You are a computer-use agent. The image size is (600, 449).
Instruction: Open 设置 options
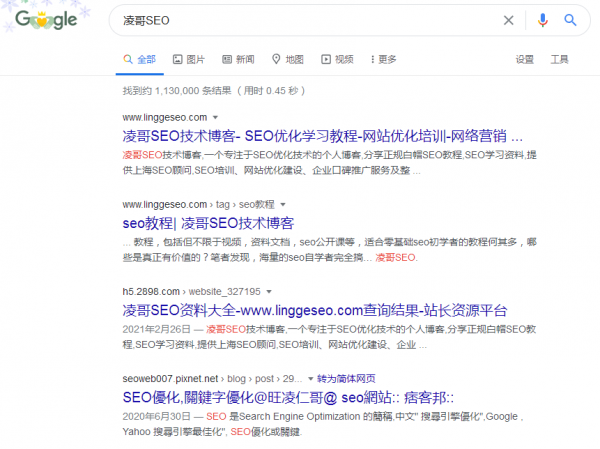point(525,59)
